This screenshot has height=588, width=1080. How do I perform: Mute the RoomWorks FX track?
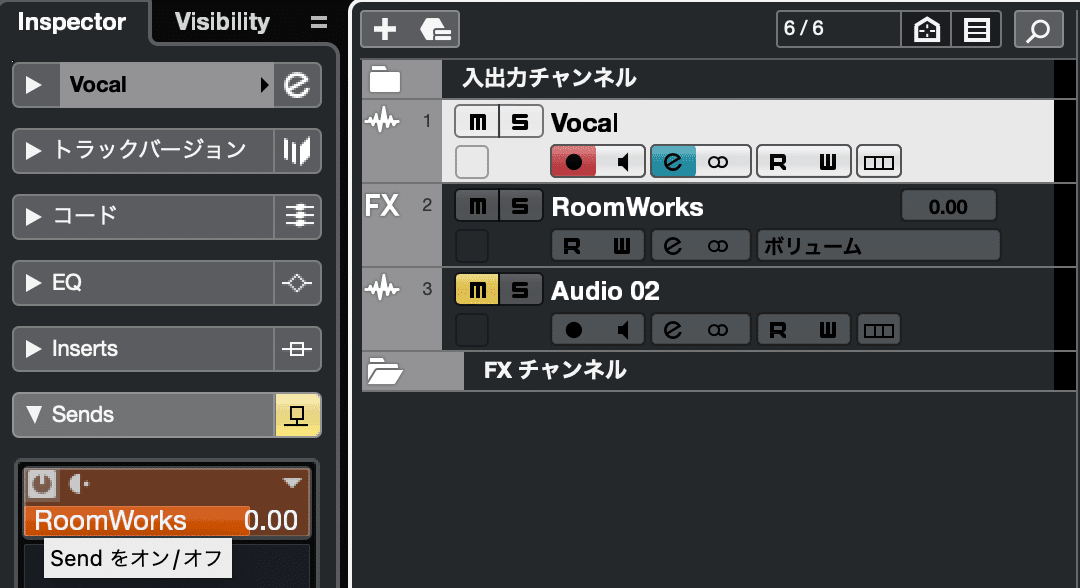tap(477, 206)
